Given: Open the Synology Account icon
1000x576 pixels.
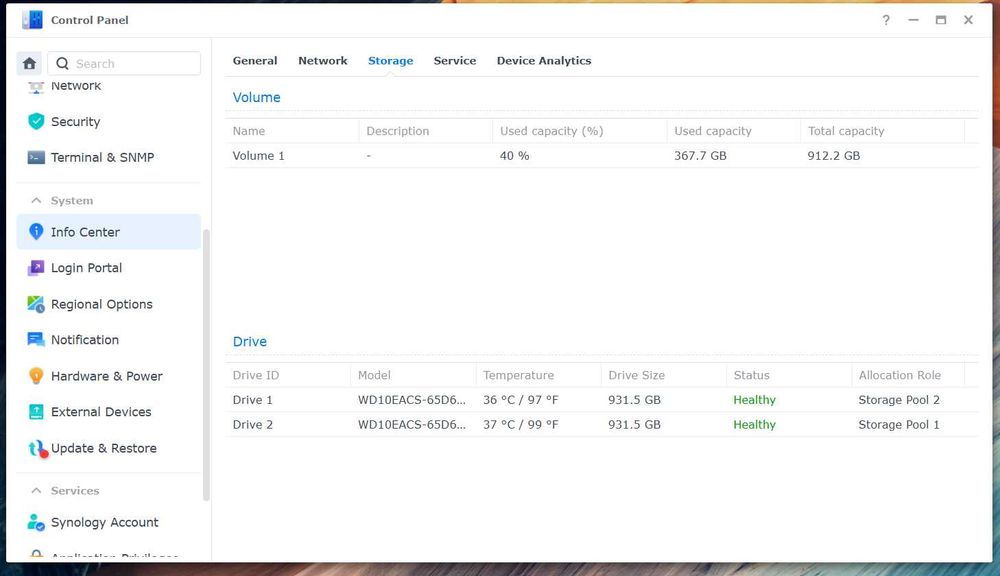Looking at the screenshot, I should 36,522.
